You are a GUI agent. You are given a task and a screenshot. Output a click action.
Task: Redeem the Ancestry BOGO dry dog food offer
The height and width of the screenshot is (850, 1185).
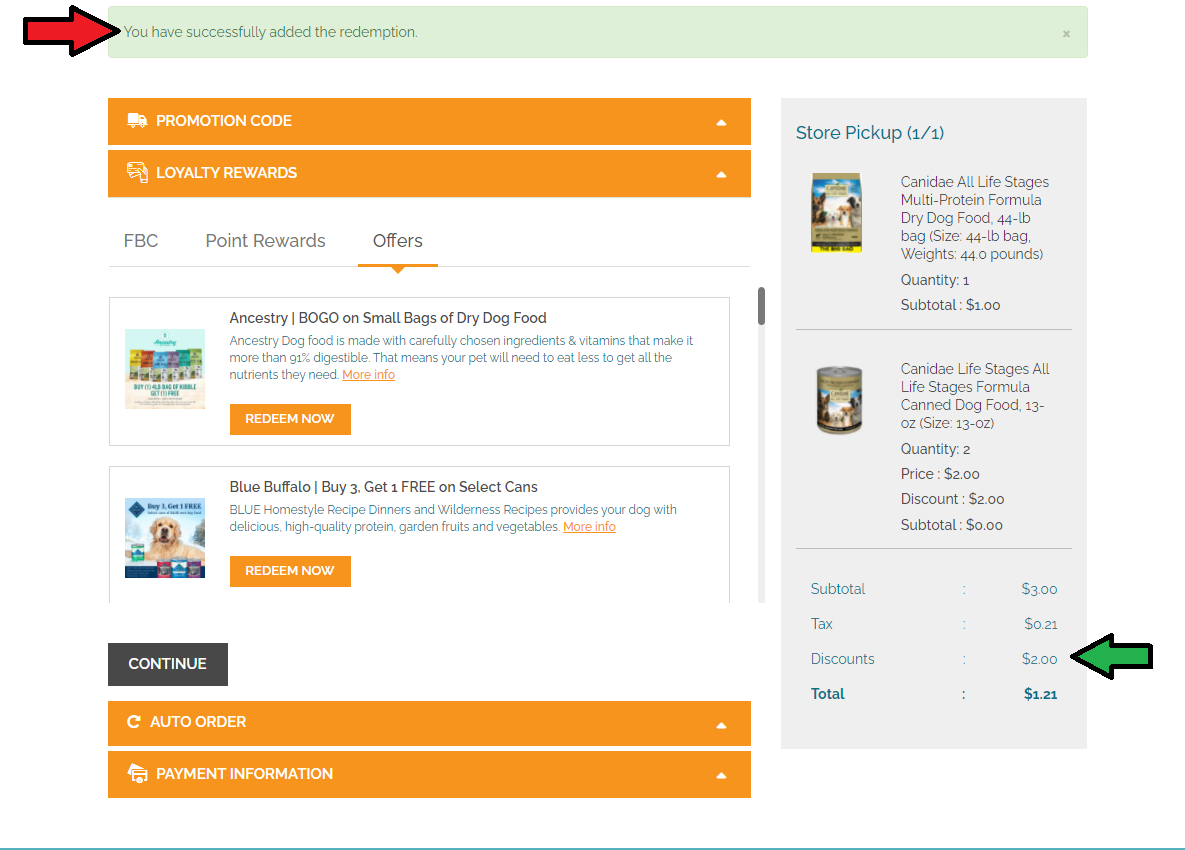[x=290, y=419]
